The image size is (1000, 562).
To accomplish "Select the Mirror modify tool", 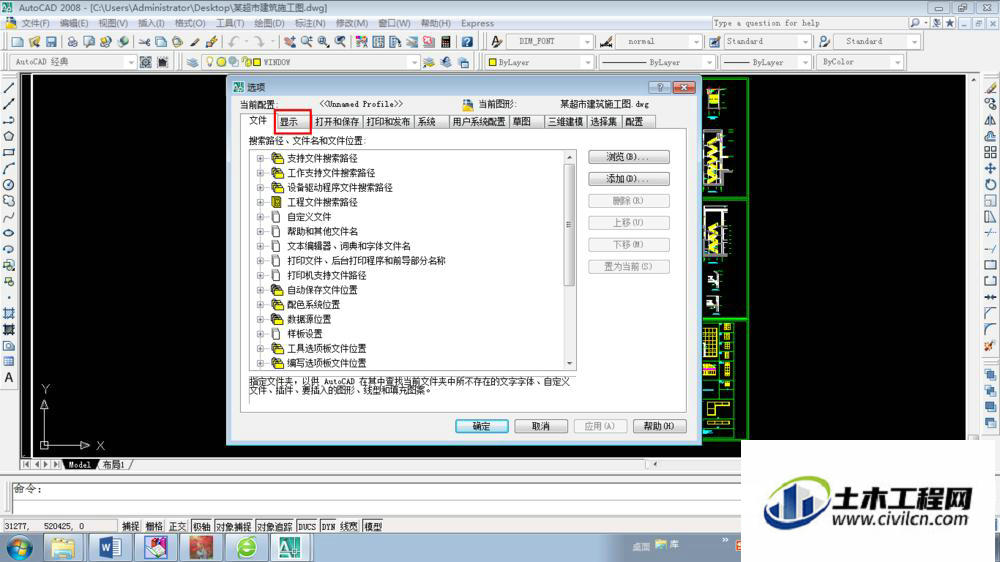I will (x=990, y=120).
